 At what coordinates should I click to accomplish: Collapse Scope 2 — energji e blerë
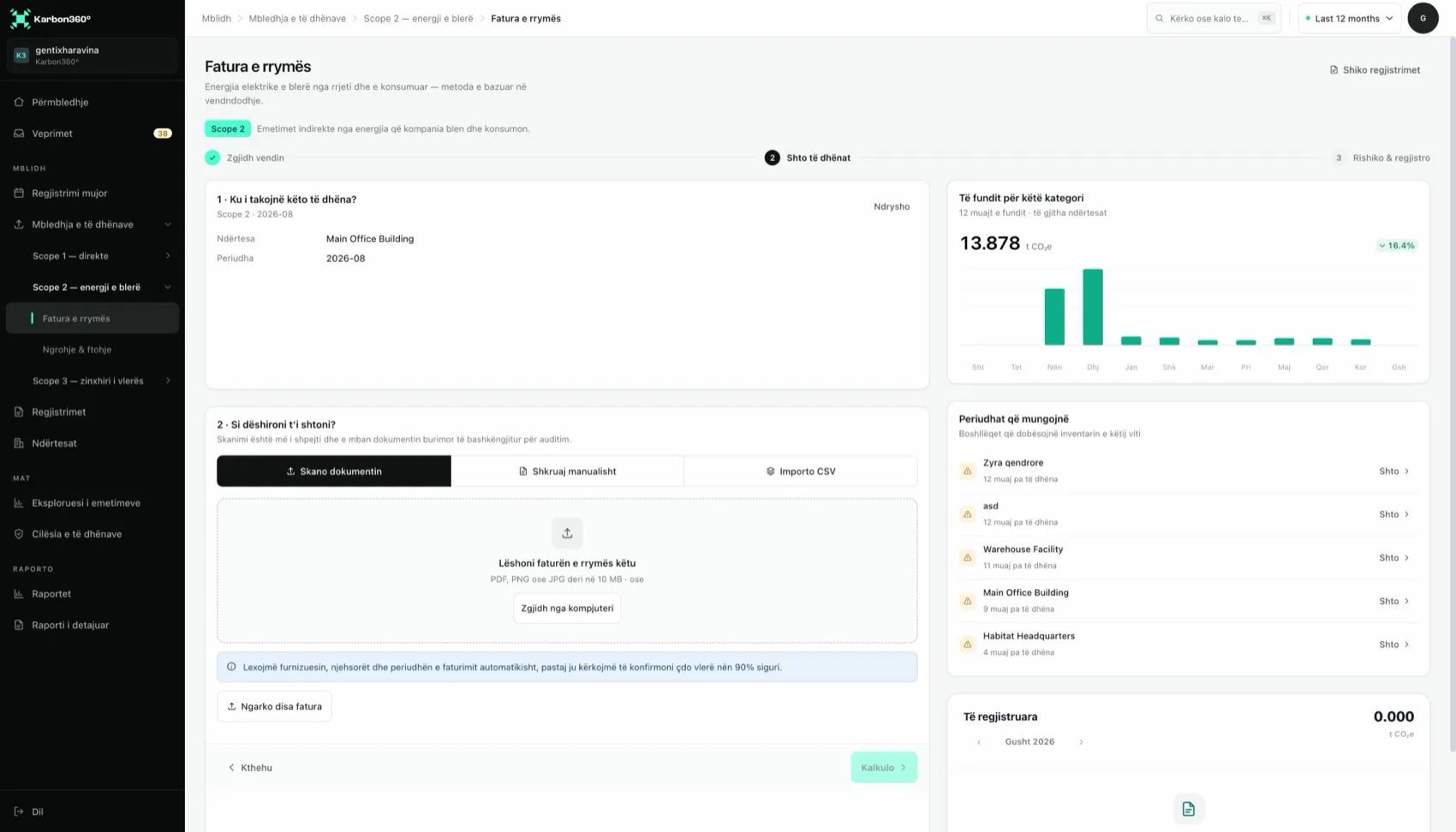point(168,287)
